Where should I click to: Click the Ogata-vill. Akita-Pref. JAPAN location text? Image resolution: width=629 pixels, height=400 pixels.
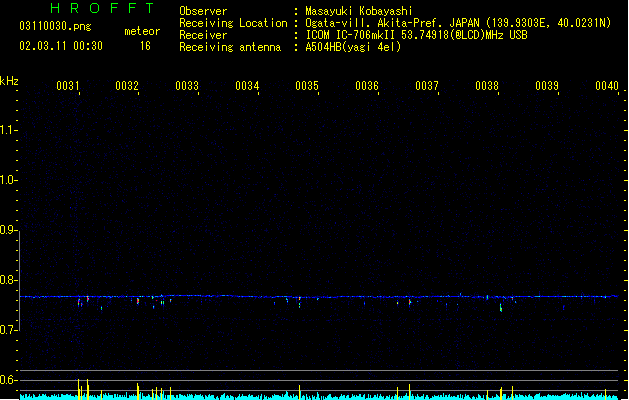(x=458, y=23)
